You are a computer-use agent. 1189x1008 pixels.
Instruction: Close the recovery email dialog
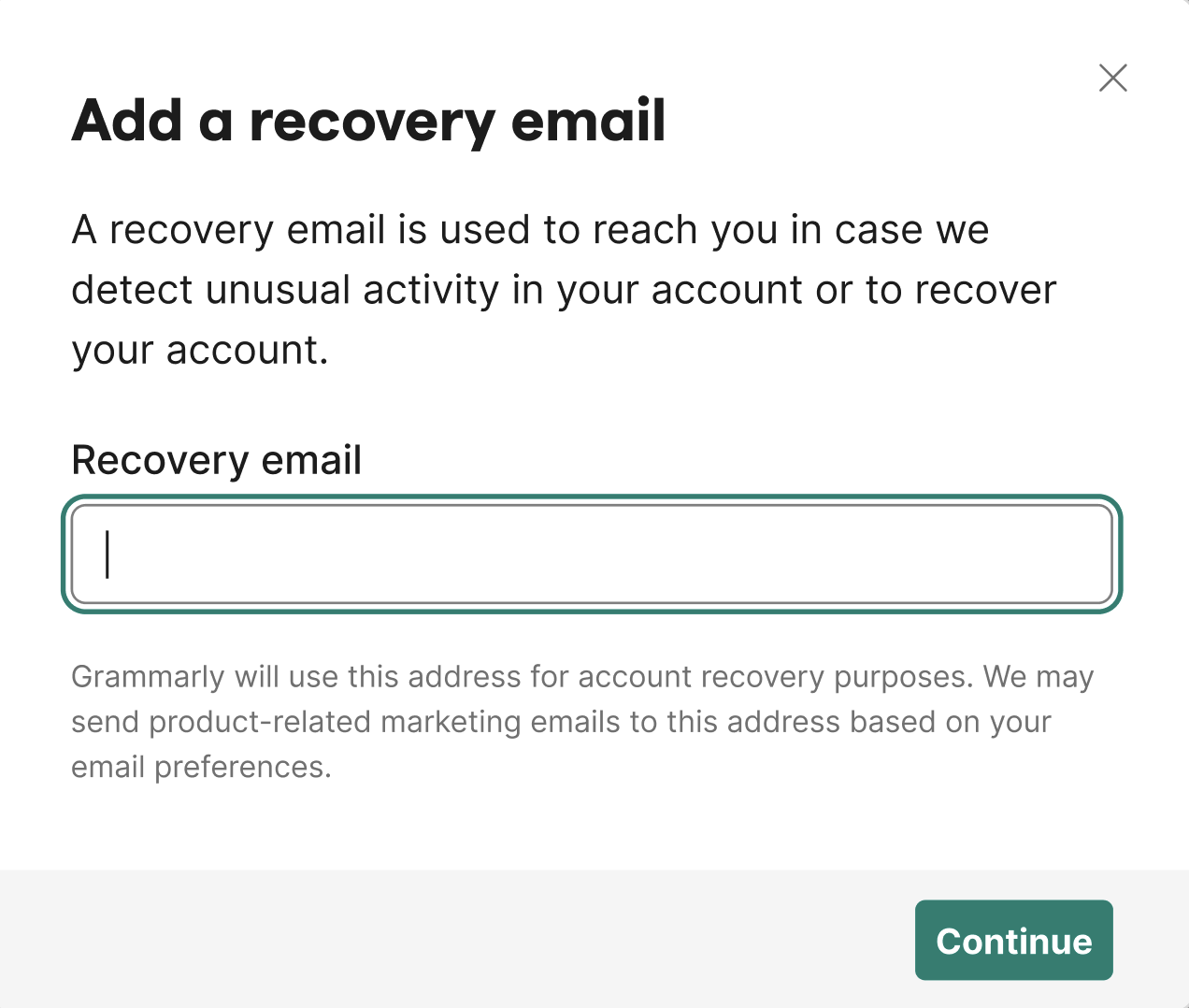coord(1112,78)
